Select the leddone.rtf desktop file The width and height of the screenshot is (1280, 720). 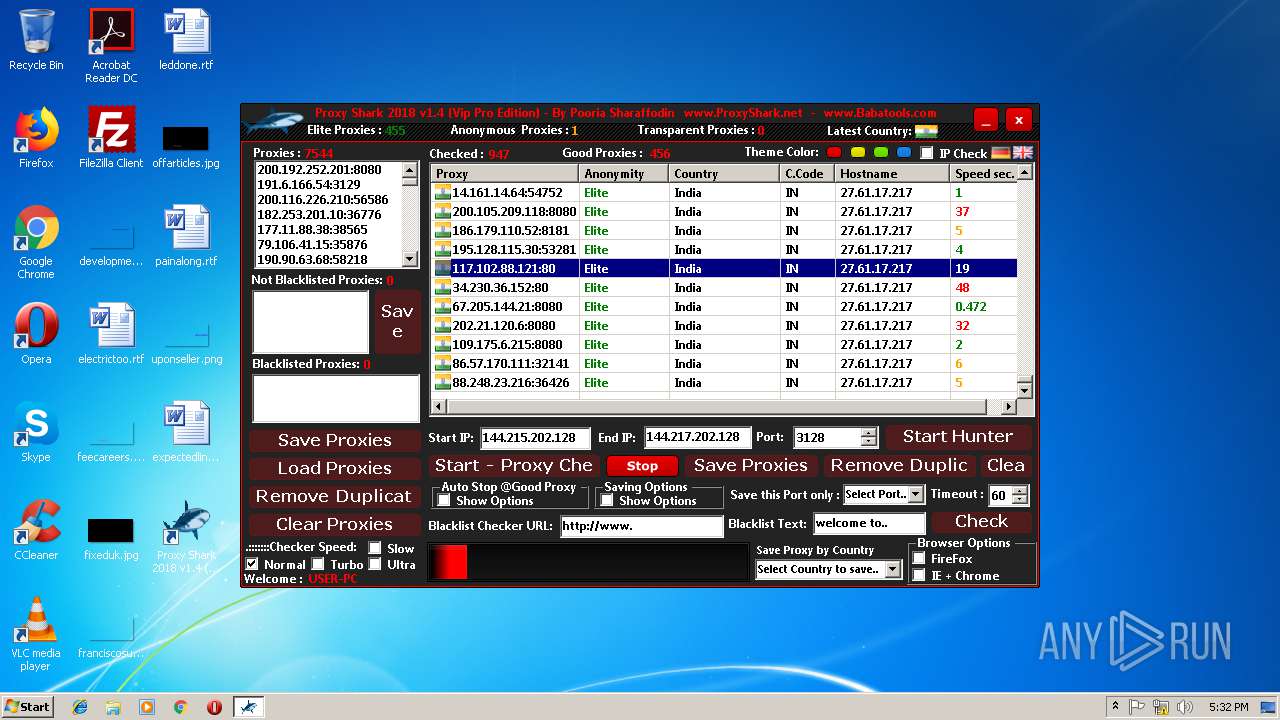coord(186,40)
